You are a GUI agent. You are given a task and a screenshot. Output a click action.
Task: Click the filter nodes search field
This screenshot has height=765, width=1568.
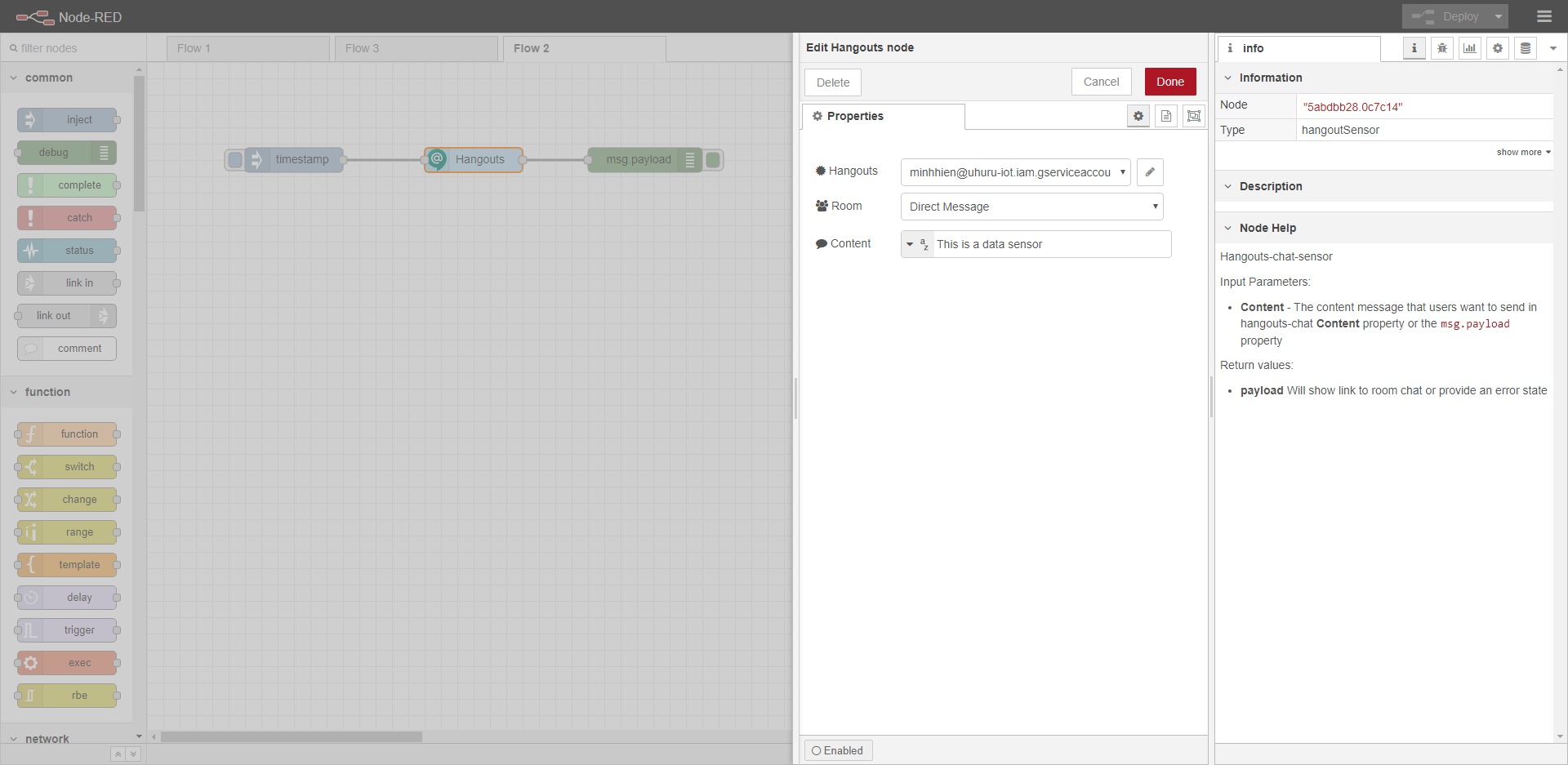pos(73,48)
